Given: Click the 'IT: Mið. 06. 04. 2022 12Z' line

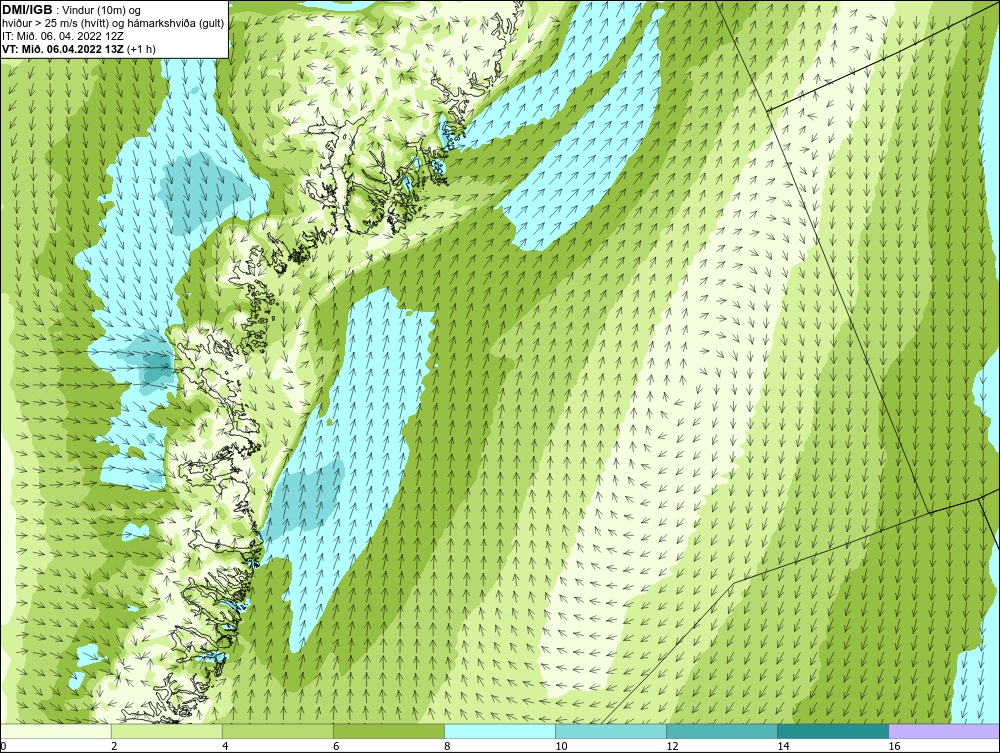Looking at the screenshot, I should pyautogui.click(x=62, y=36).
